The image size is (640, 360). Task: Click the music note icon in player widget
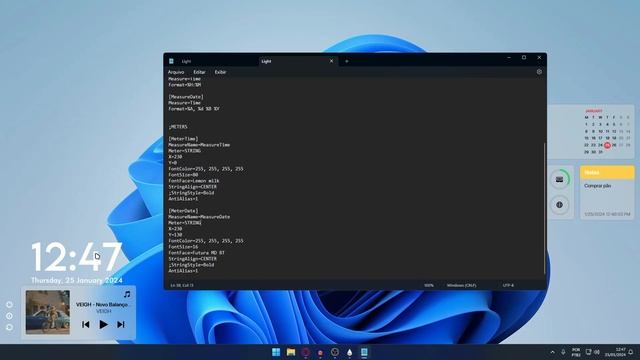point(127,294)
